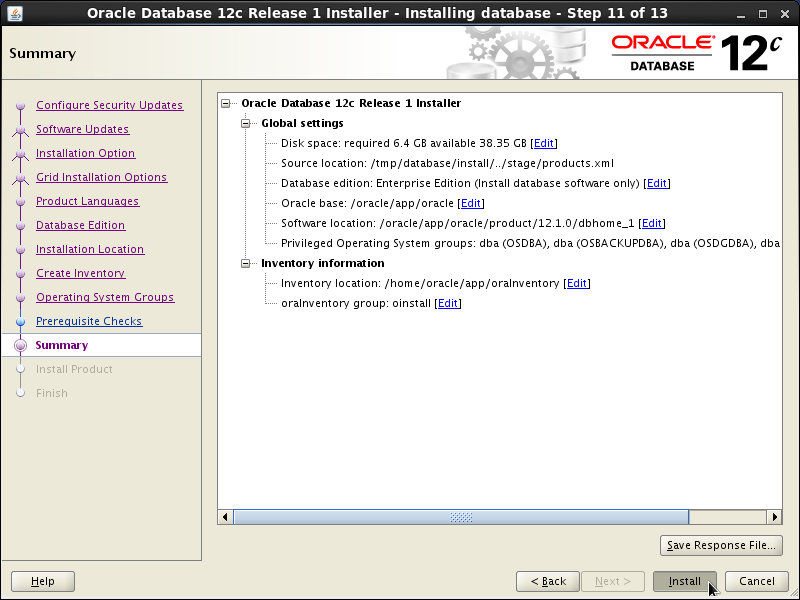Viewport: 800px width, 600px height.
Task: Minimize the installer window
Action: pyautogui.click(x=741, y=14)
